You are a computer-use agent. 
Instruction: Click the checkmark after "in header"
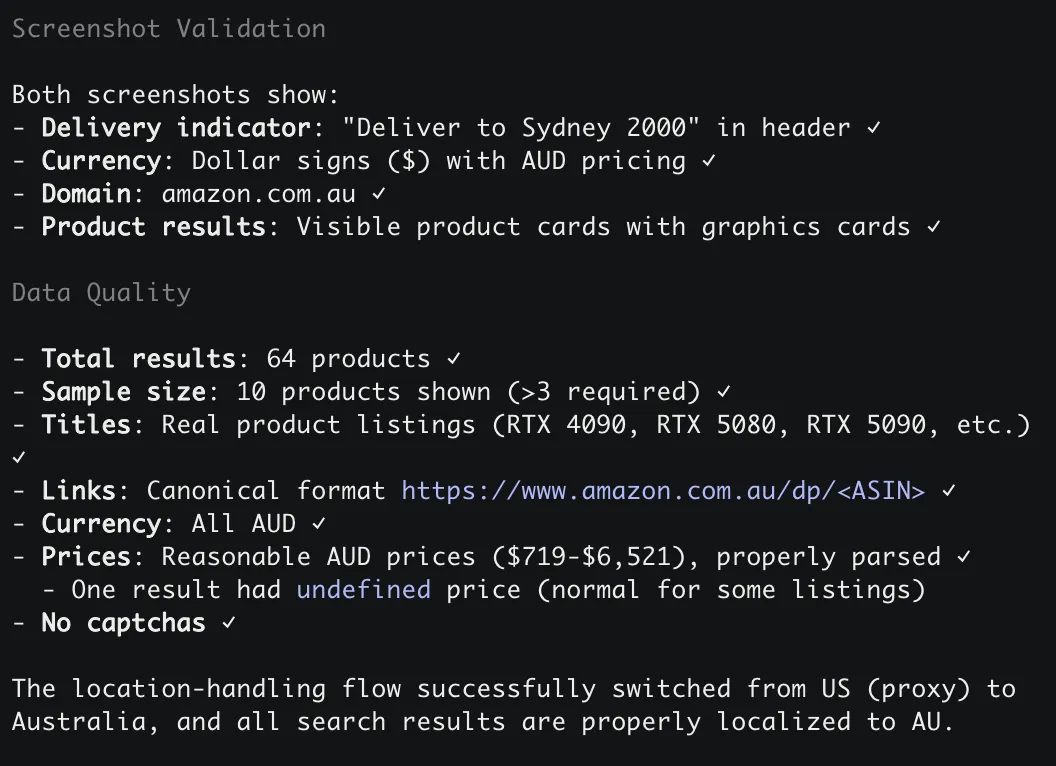874,128
